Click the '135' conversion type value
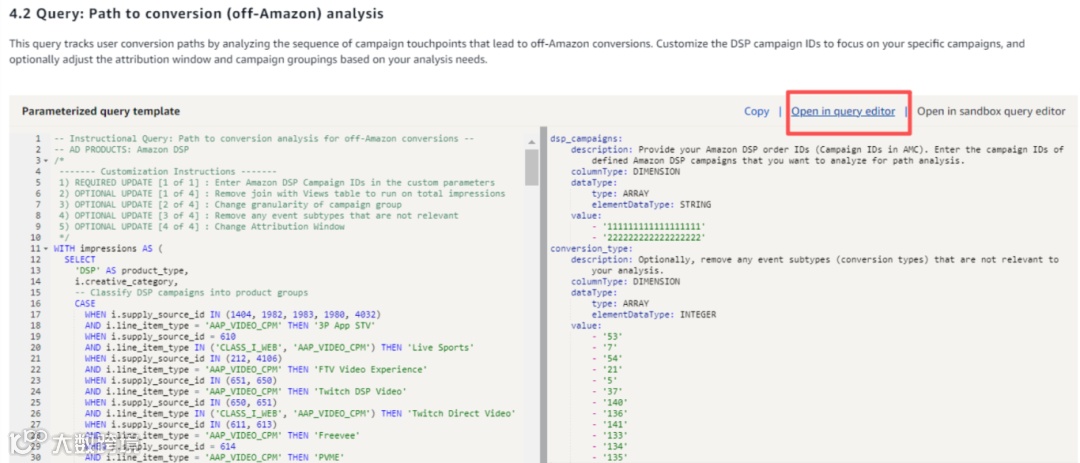 [614, 458]
